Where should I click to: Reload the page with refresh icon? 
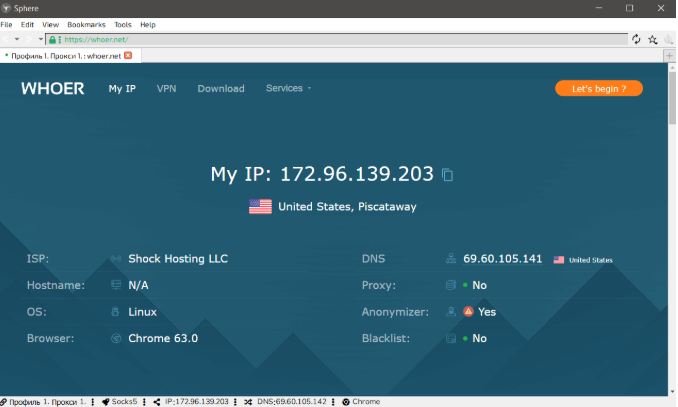(x=636, y=39)
